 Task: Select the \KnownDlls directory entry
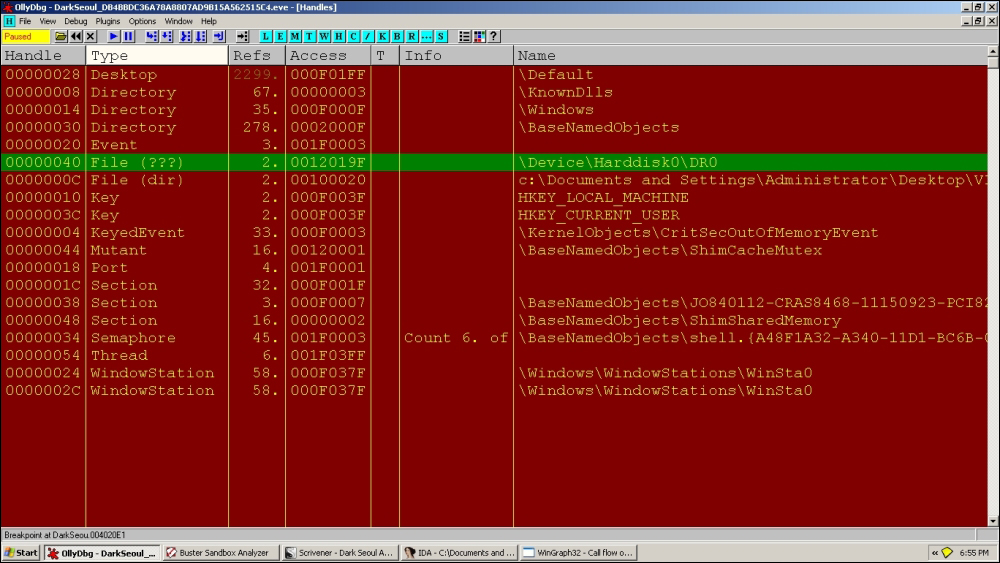click(x=566, y=92)
